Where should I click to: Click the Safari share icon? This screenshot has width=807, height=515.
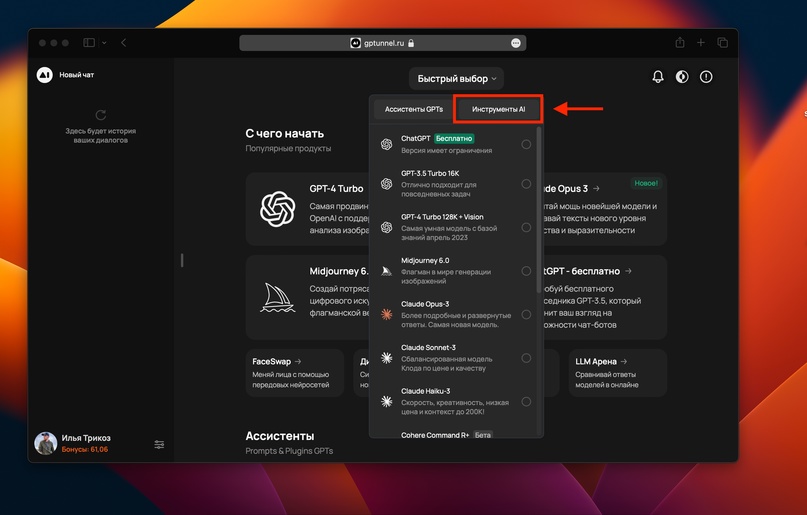pos(680,43)
